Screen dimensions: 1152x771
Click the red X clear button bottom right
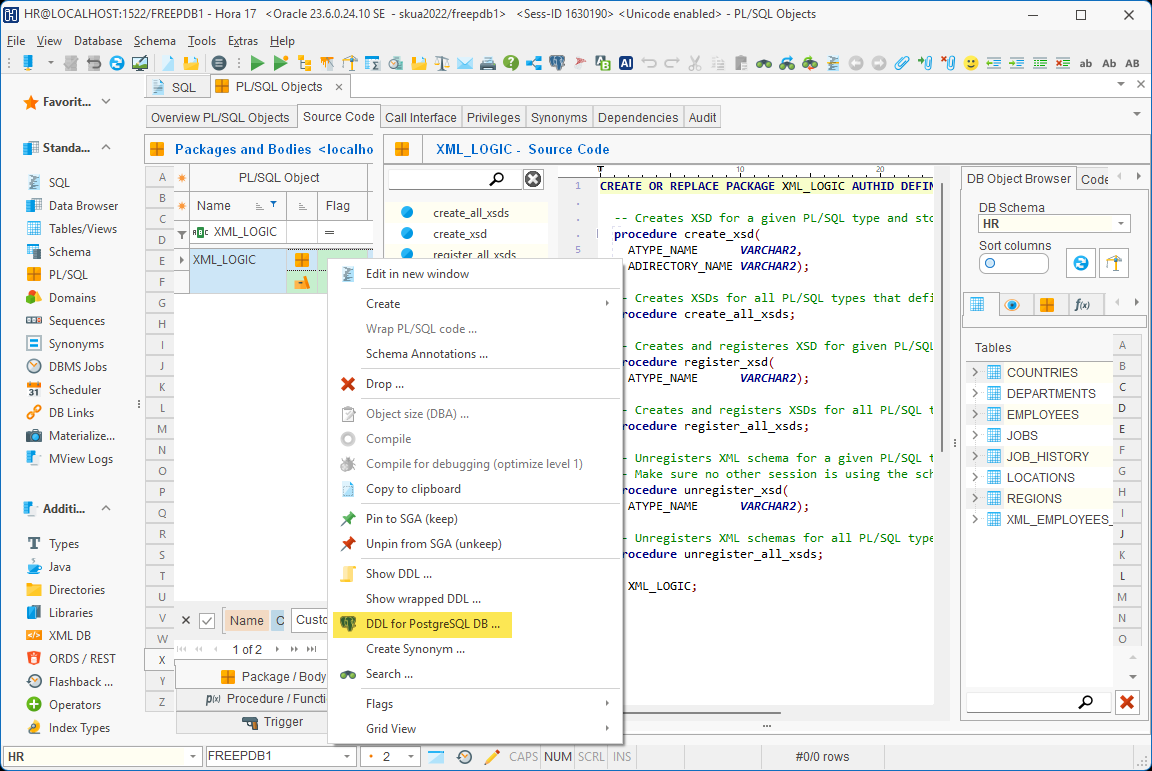(x=1127, y=702)
